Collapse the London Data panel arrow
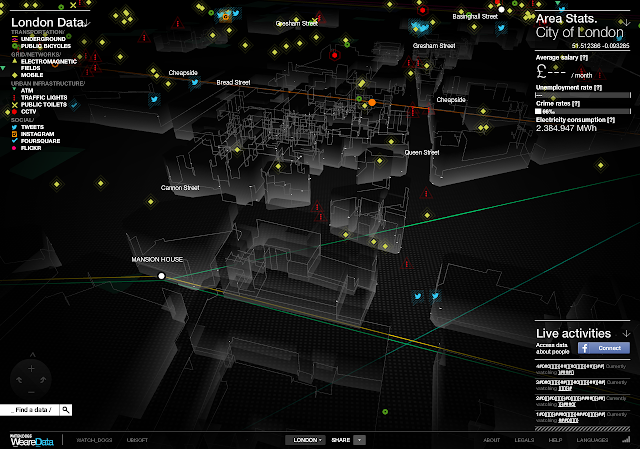The image size is (640, 449). point(87,23)
